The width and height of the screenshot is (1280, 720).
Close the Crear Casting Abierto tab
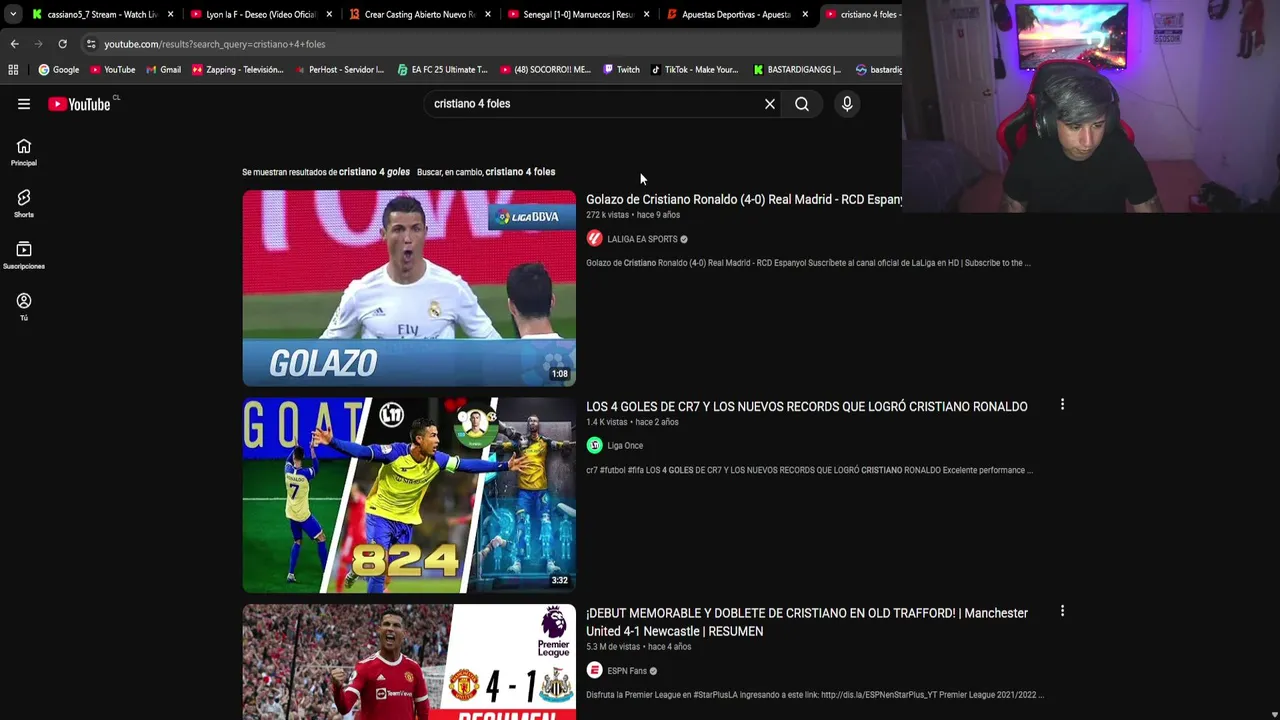(488, 14)
